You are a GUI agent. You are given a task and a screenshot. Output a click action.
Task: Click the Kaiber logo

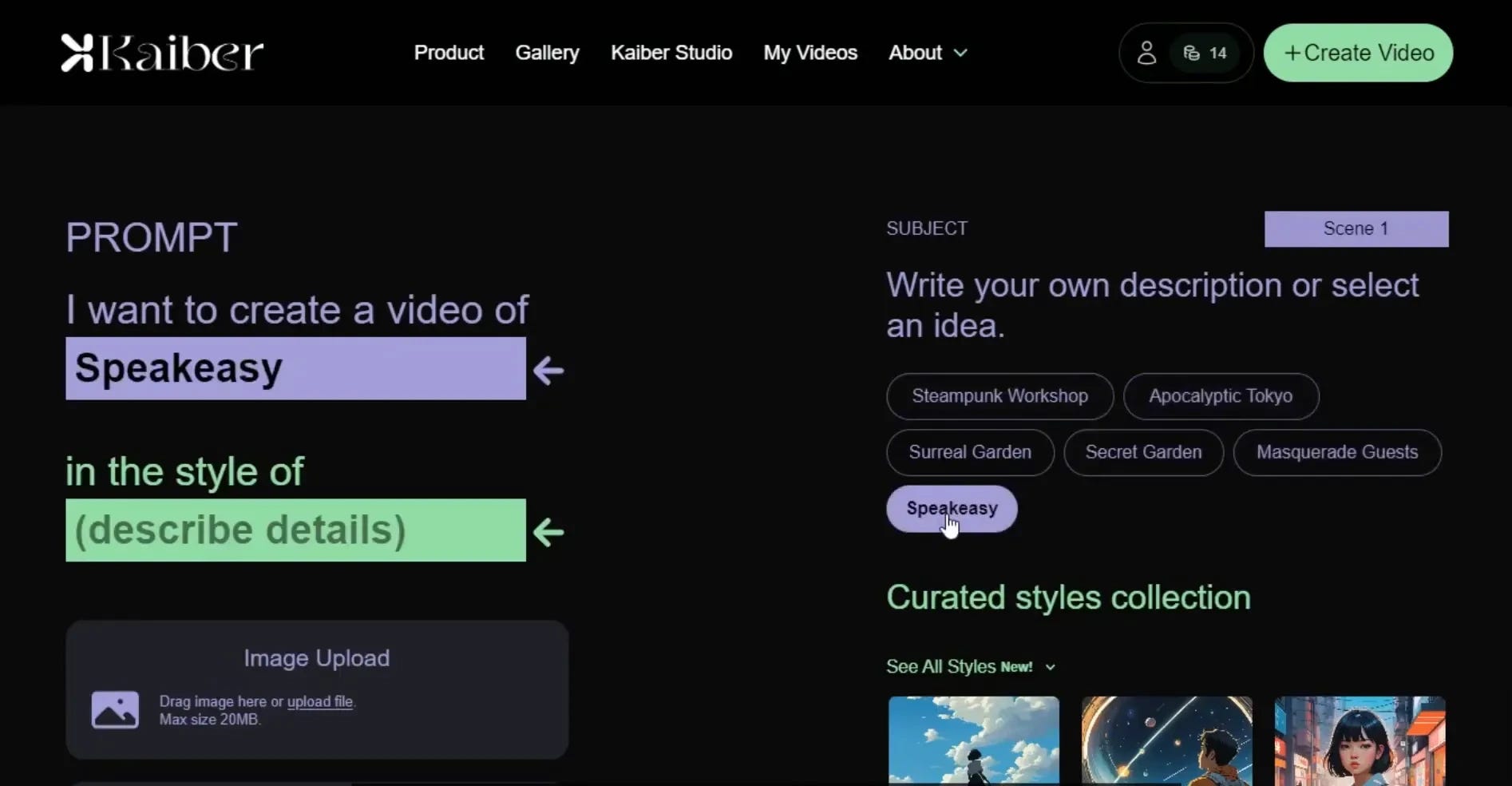[x=161, y=53]
